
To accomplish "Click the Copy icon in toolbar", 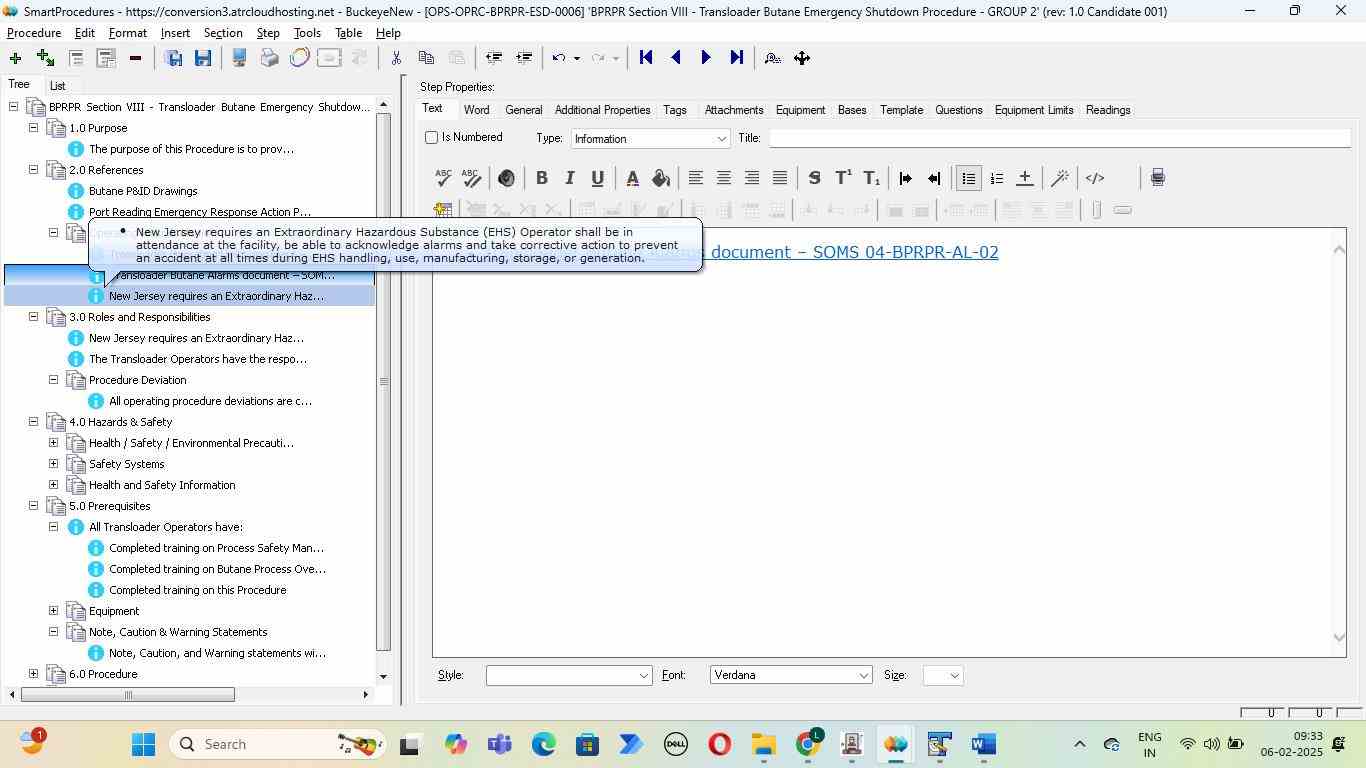I will tap(426, 58).
